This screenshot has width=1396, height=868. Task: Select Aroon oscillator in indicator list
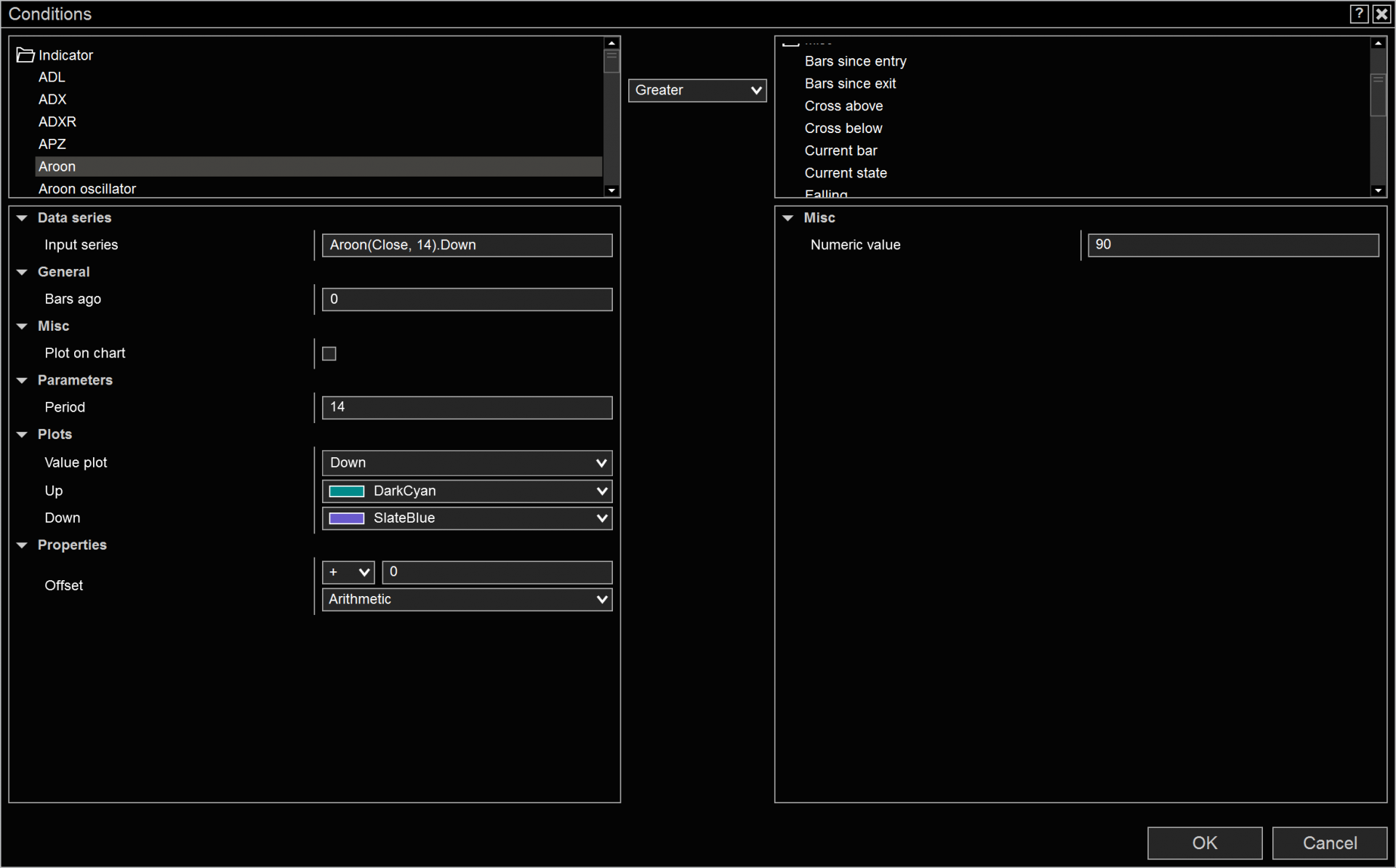pos(87,189)
